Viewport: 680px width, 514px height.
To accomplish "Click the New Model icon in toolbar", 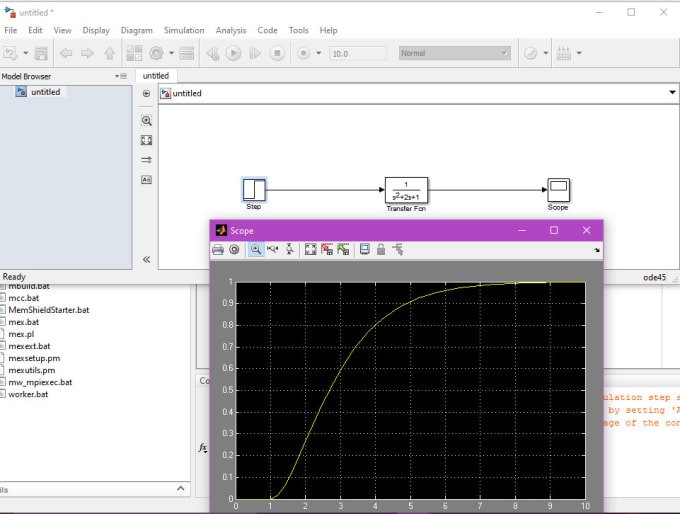I will click(10, 53).
